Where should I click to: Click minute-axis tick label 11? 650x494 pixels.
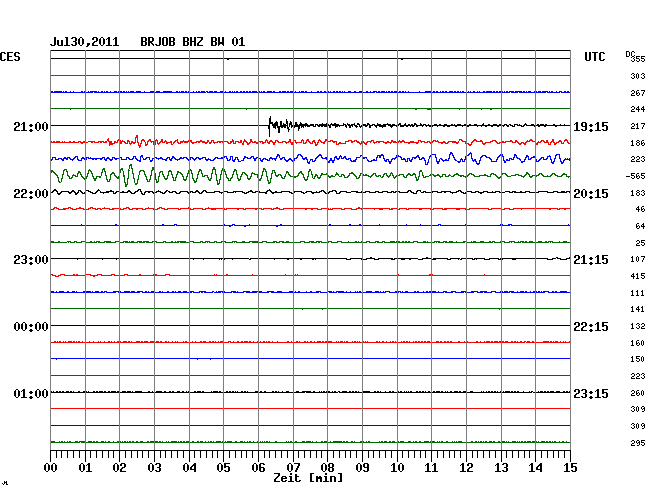pyautogui.click(x=431, y=468)
